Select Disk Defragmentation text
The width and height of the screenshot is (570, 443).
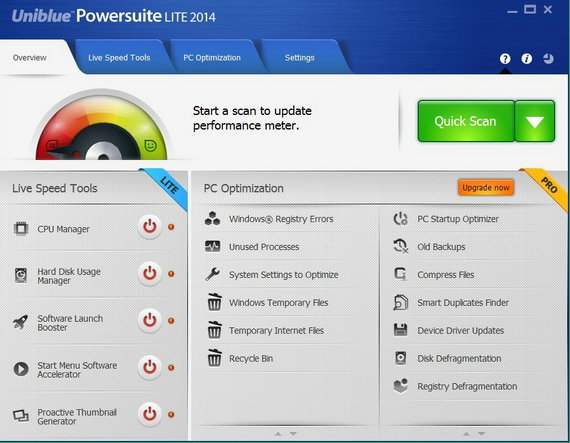[x=459, y=358]
